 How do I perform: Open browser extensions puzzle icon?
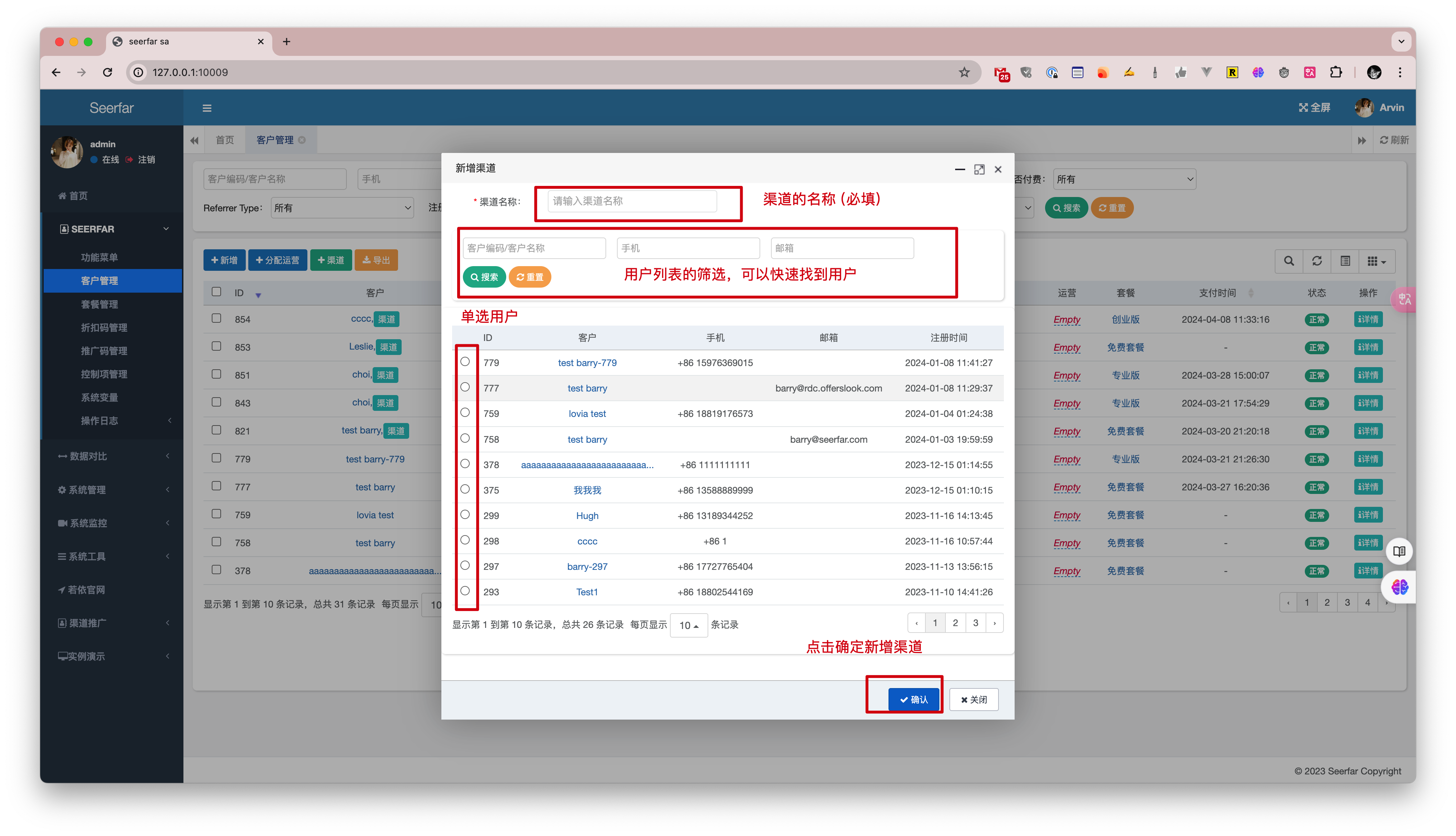click(1335, 72)
